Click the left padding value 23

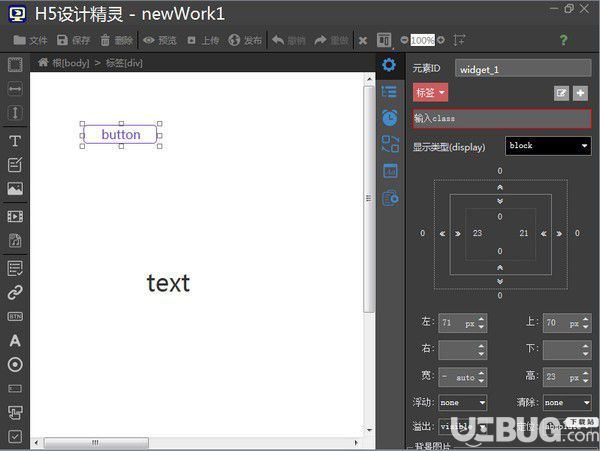pyautogui.click(x=477, y=233)
